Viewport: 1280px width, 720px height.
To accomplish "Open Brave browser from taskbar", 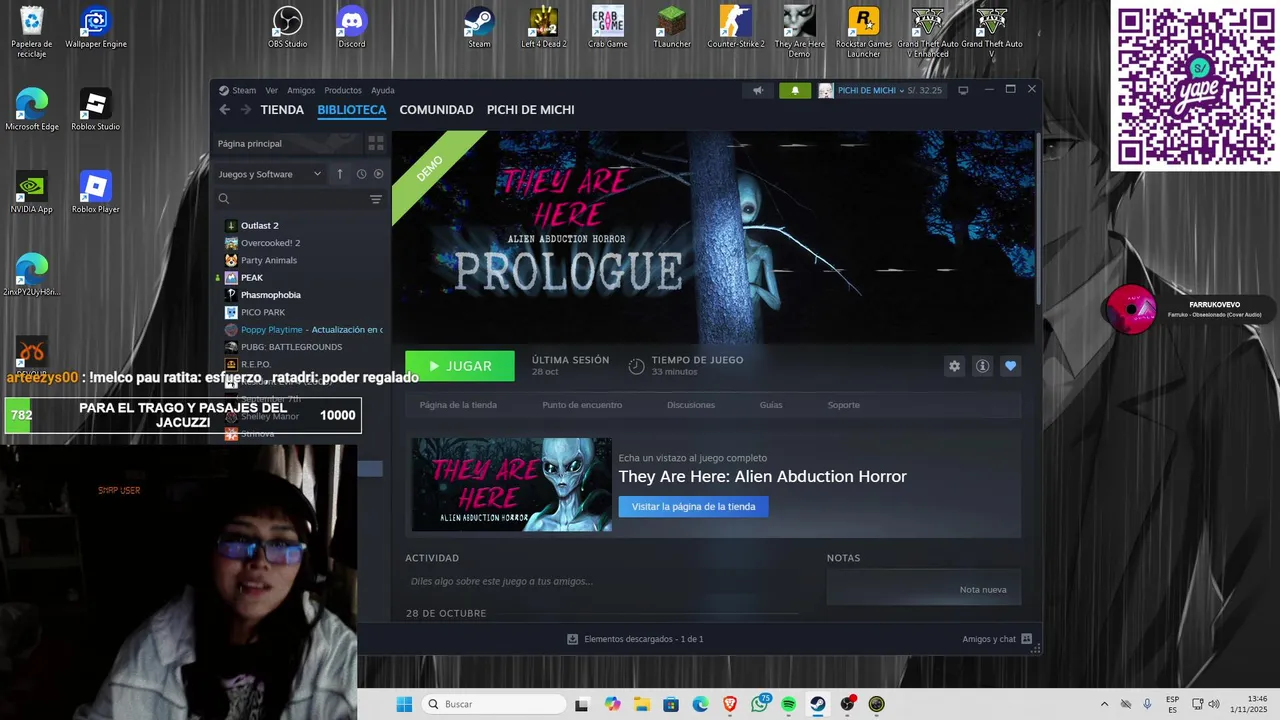I will coord(730,704).
